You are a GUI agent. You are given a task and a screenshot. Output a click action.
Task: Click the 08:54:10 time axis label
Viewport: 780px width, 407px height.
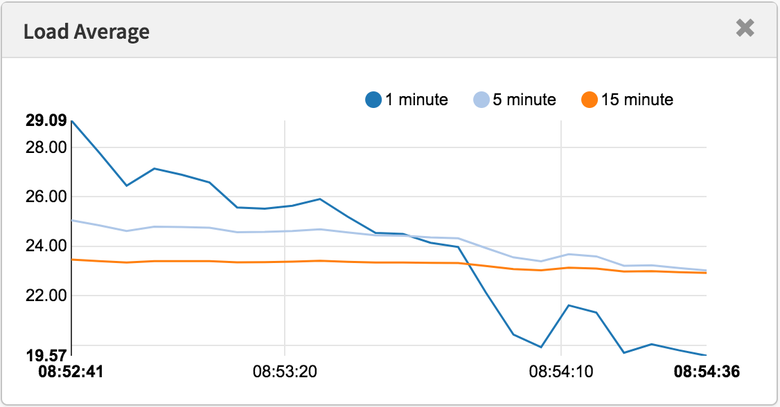(x=561, y=373)
